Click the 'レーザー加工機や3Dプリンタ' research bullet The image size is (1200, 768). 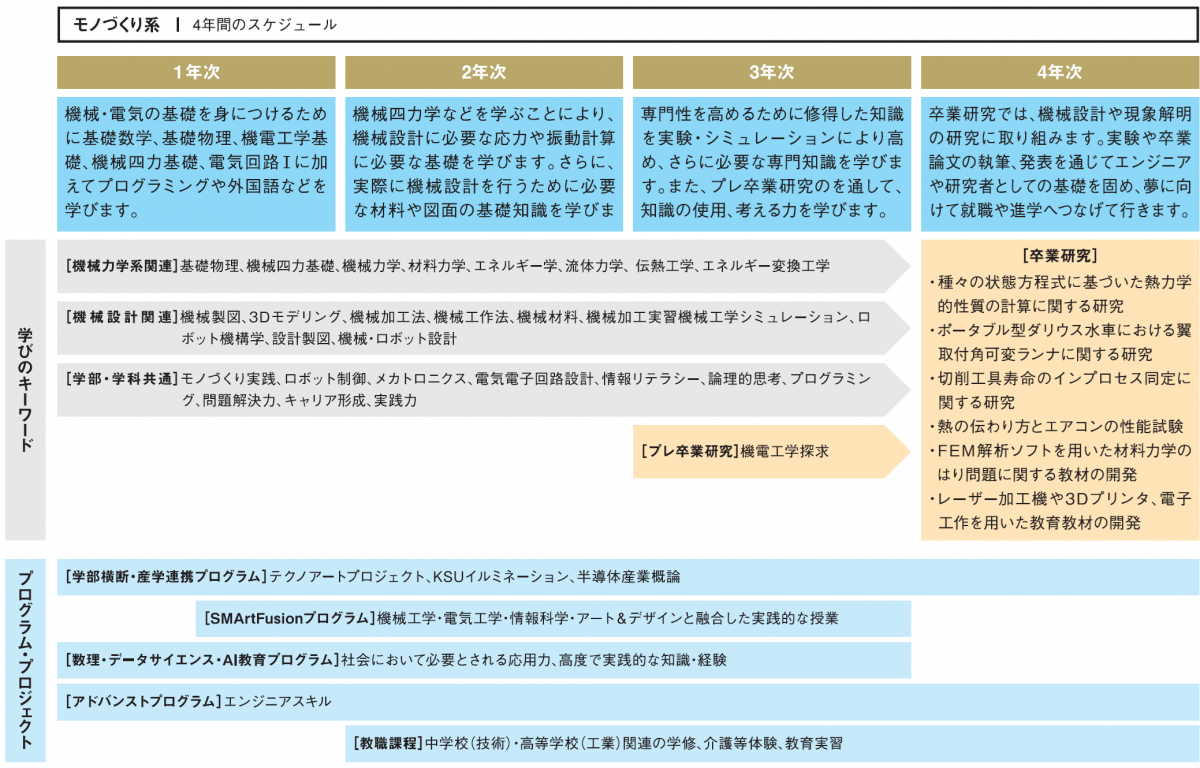click(x=1060, y=510)
